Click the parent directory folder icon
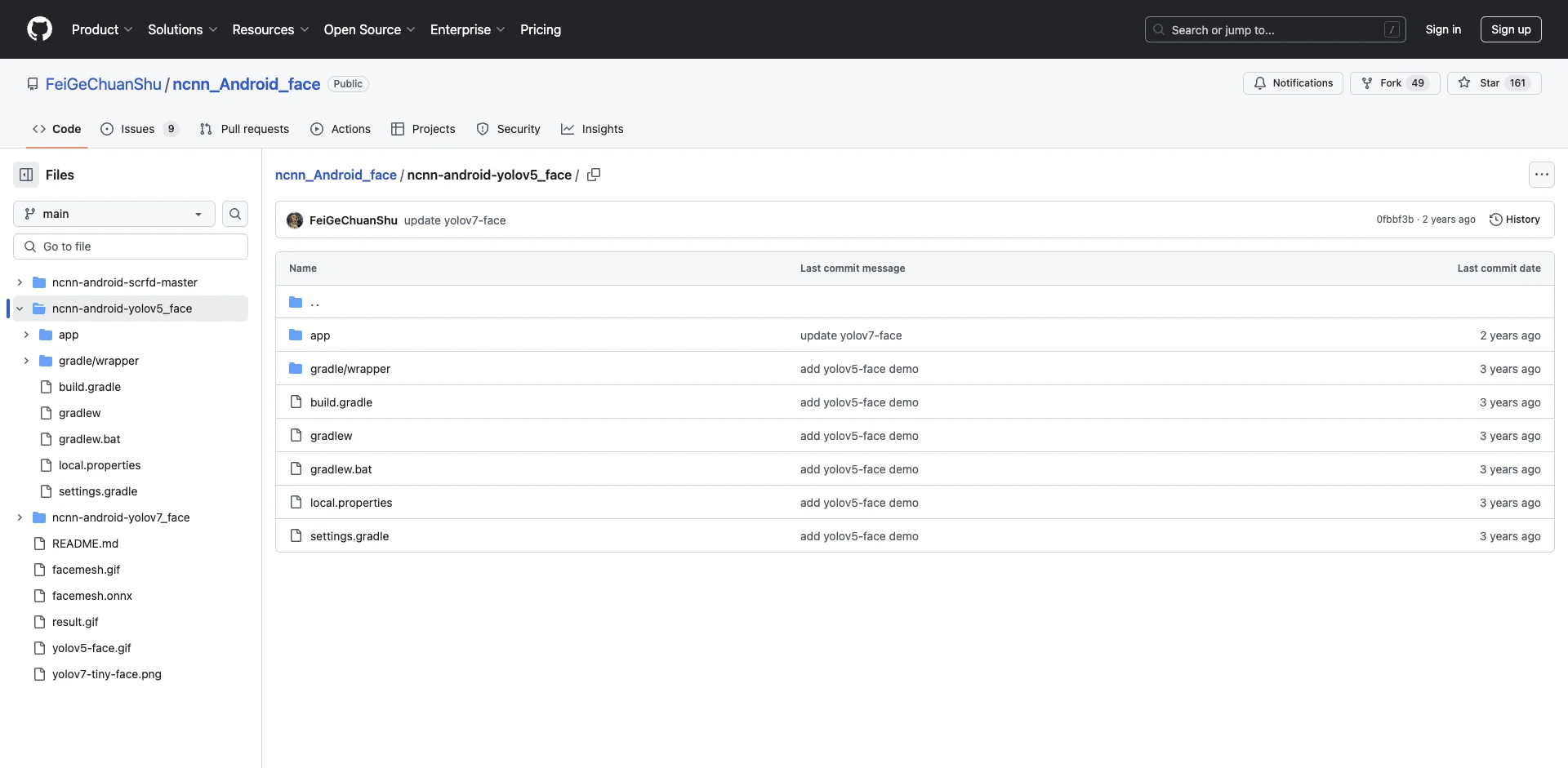 click(x=296, y=302)
